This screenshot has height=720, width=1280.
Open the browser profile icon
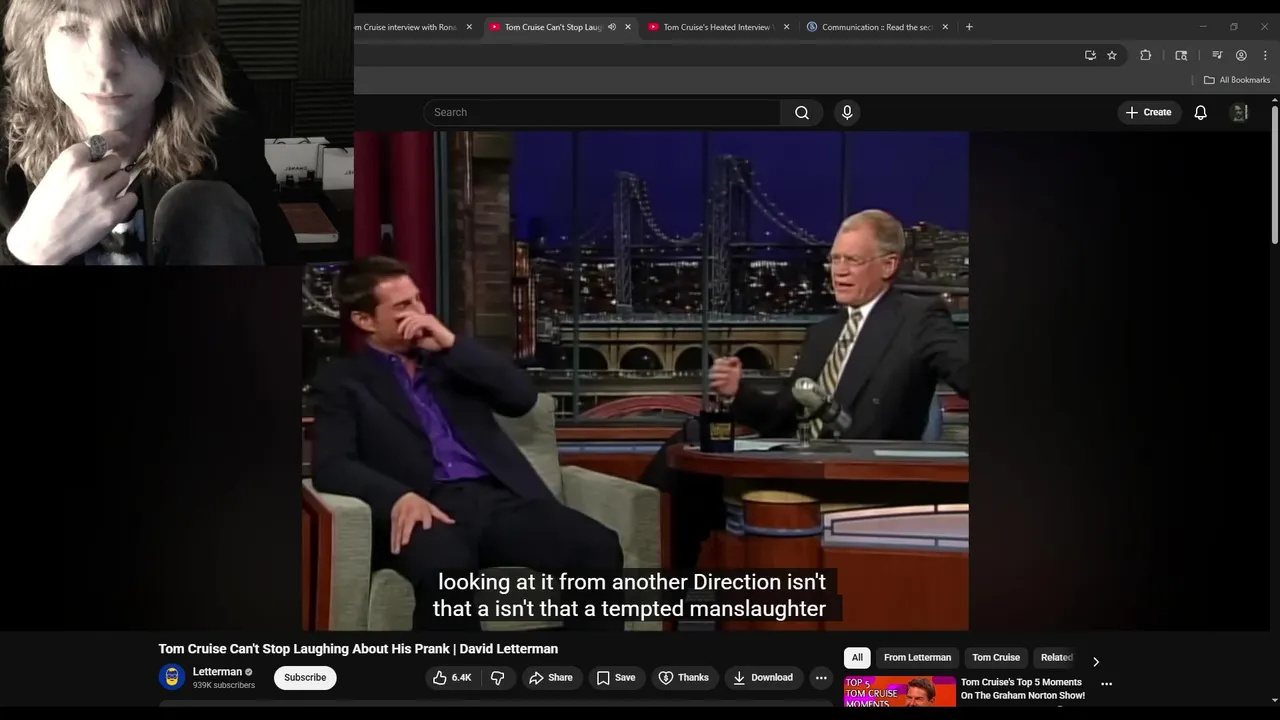[x=1241, y=55]
